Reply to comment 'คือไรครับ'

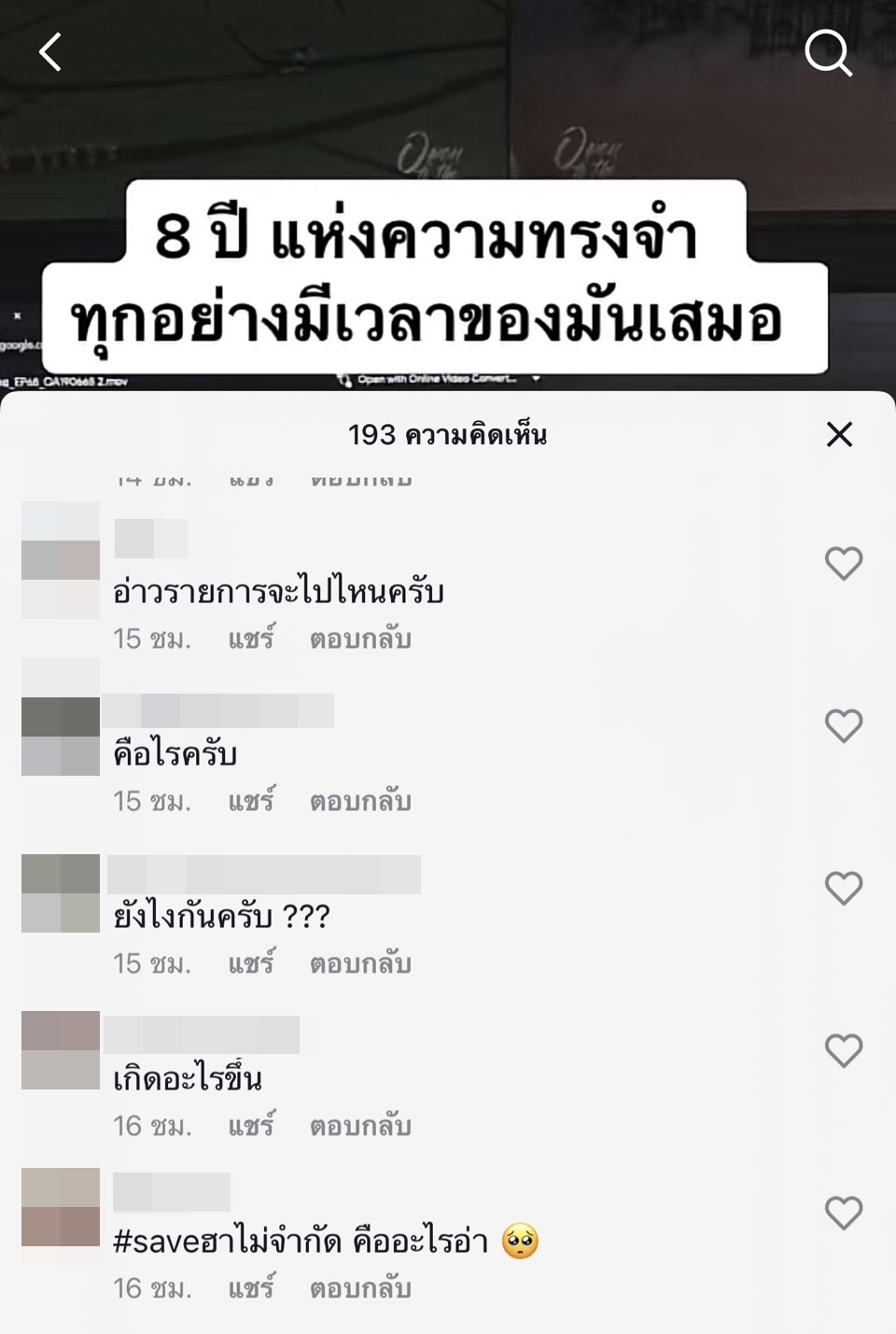point(360,802)
